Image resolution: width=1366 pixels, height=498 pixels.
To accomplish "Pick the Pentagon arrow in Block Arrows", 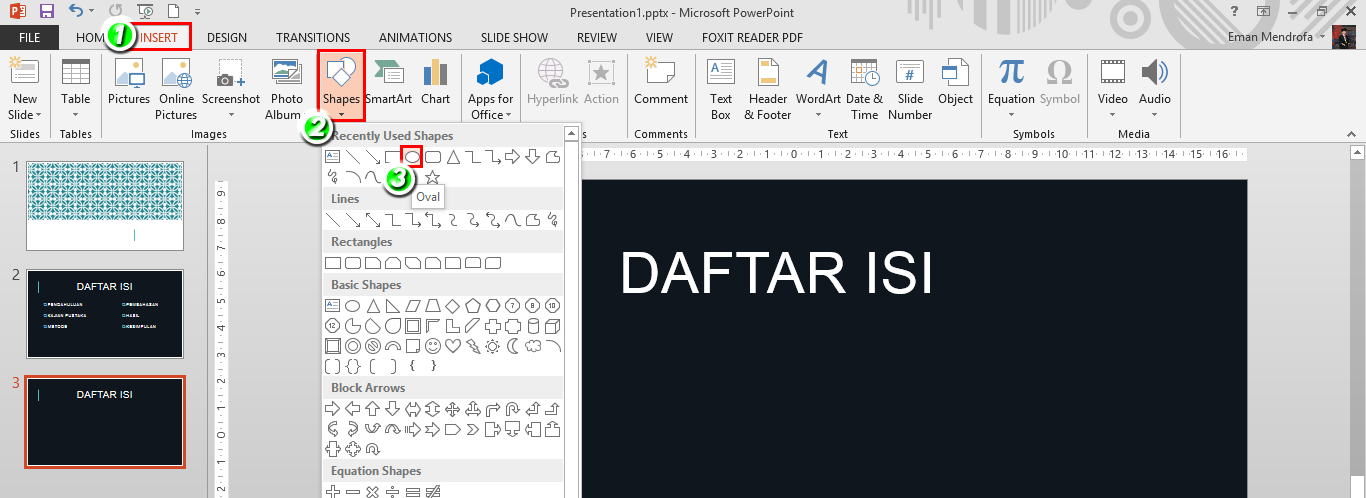I will pos(453,429).
